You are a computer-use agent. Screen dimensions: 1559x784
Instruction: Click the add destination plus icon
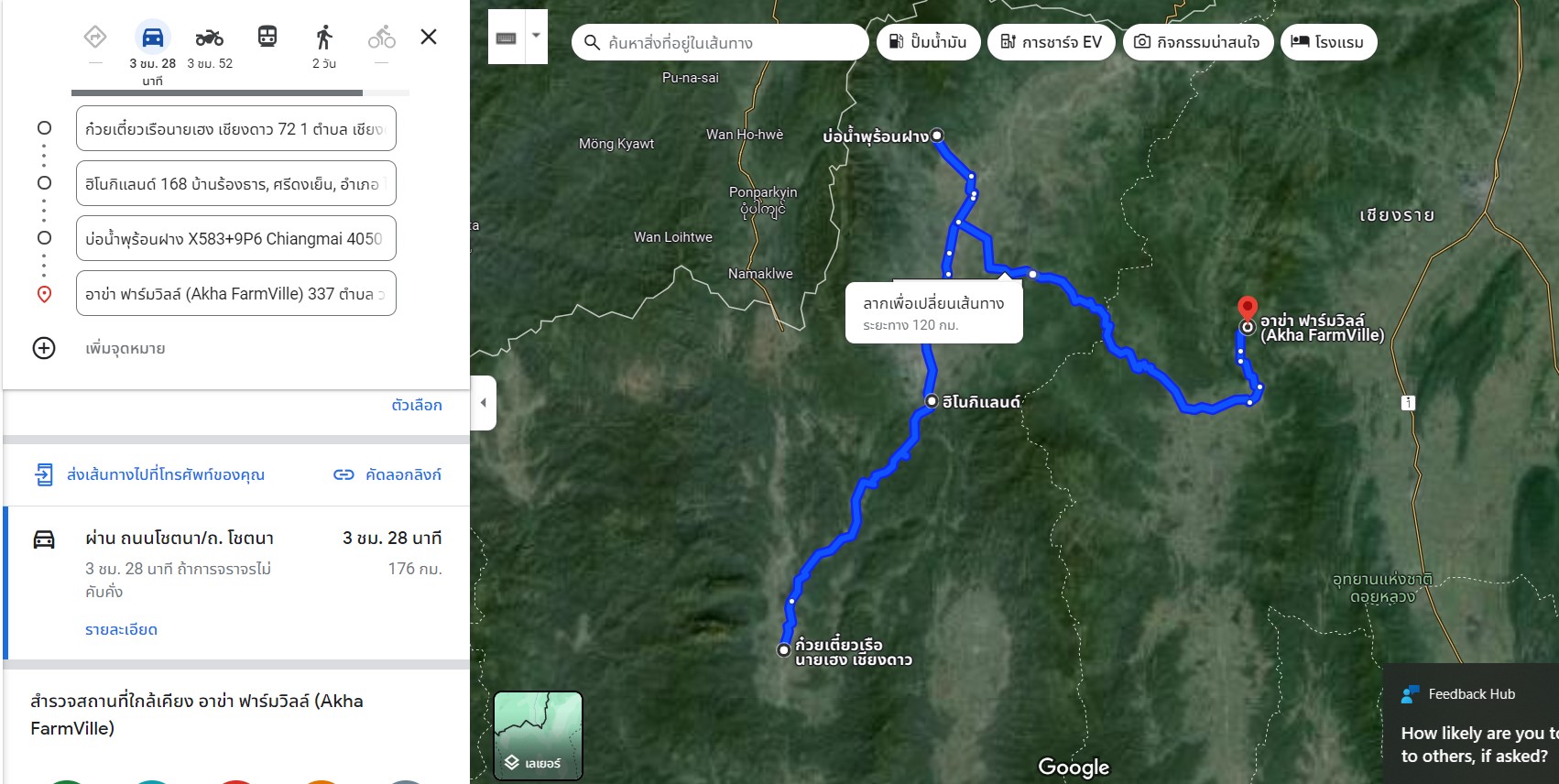click(x=44, y=348)
